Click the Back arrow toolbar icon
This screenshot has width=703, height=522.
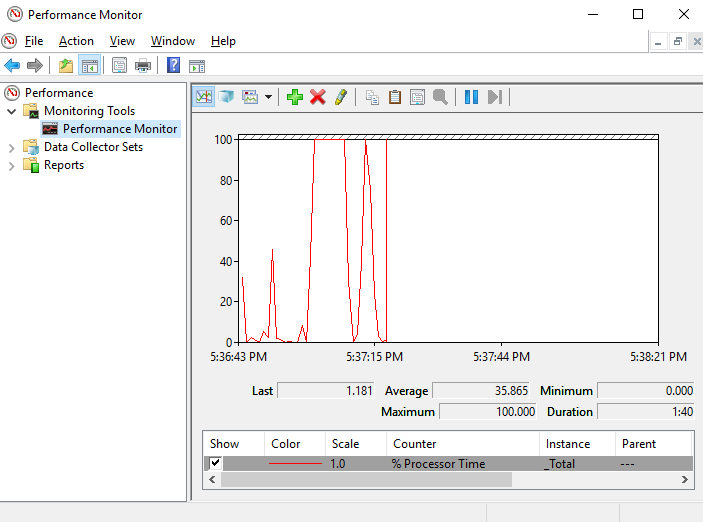click(x=12, y=65)
